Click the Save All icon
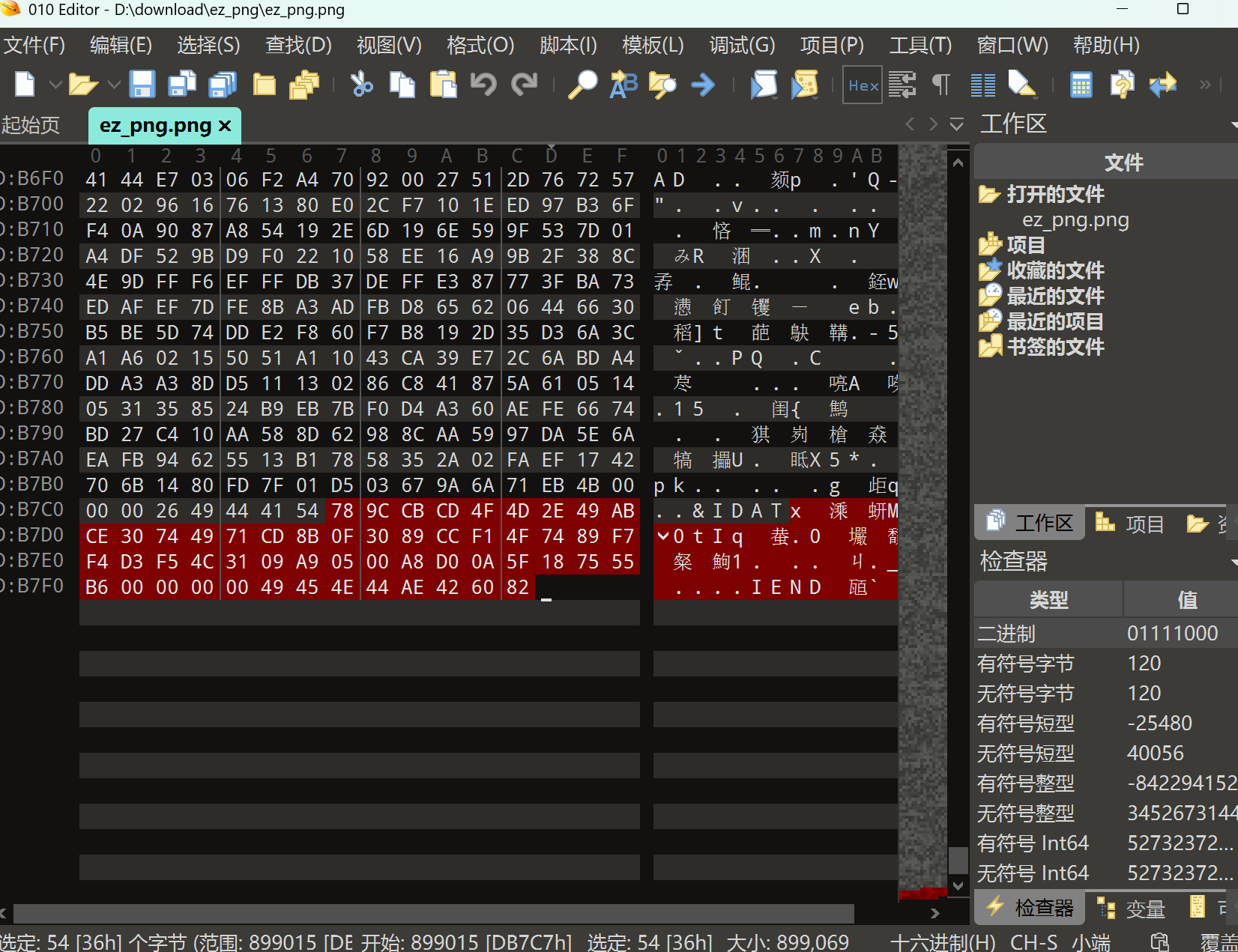This screenshot has width=1238, height=952. (222, 84)
